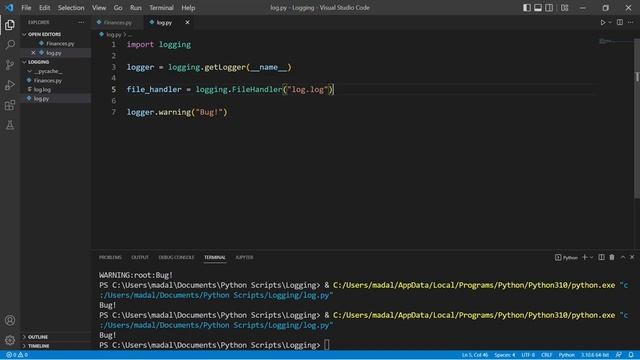640x360 pixels.
Task: Select Python interpreter version in status bar
Action: click(595, 355)
